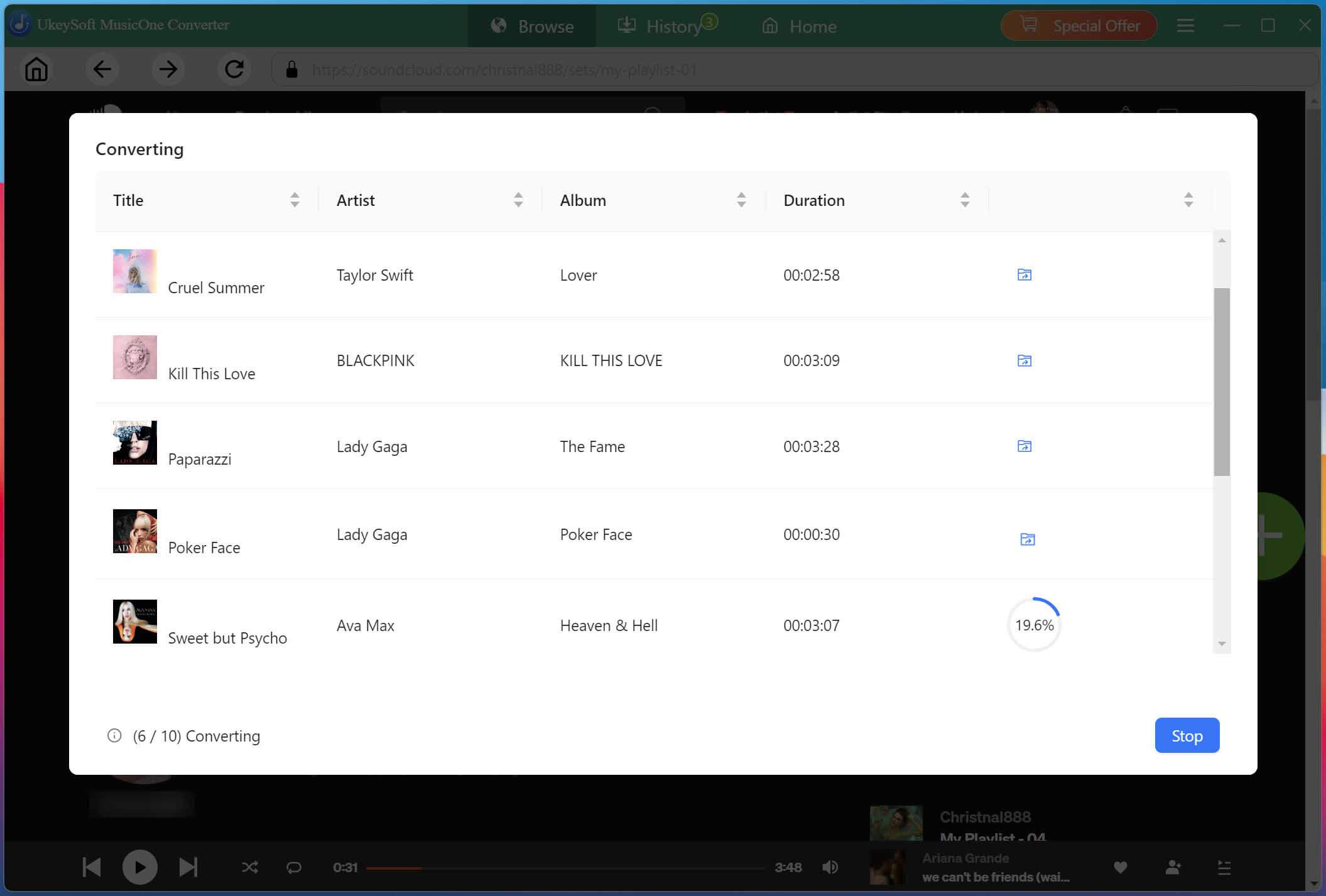The width and height of the screenshot is (1326, 896).
Task: Click the info icon beside Converting status
Action: click(x=114, y=735)
